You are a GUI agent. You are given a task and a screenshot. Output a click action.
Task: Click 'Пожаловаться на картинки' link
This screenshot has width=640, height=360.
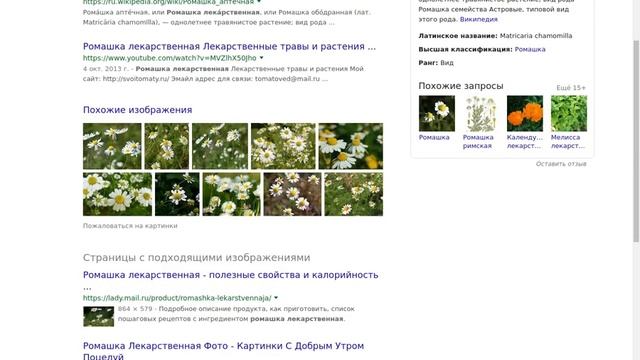[x=130, y=226]
